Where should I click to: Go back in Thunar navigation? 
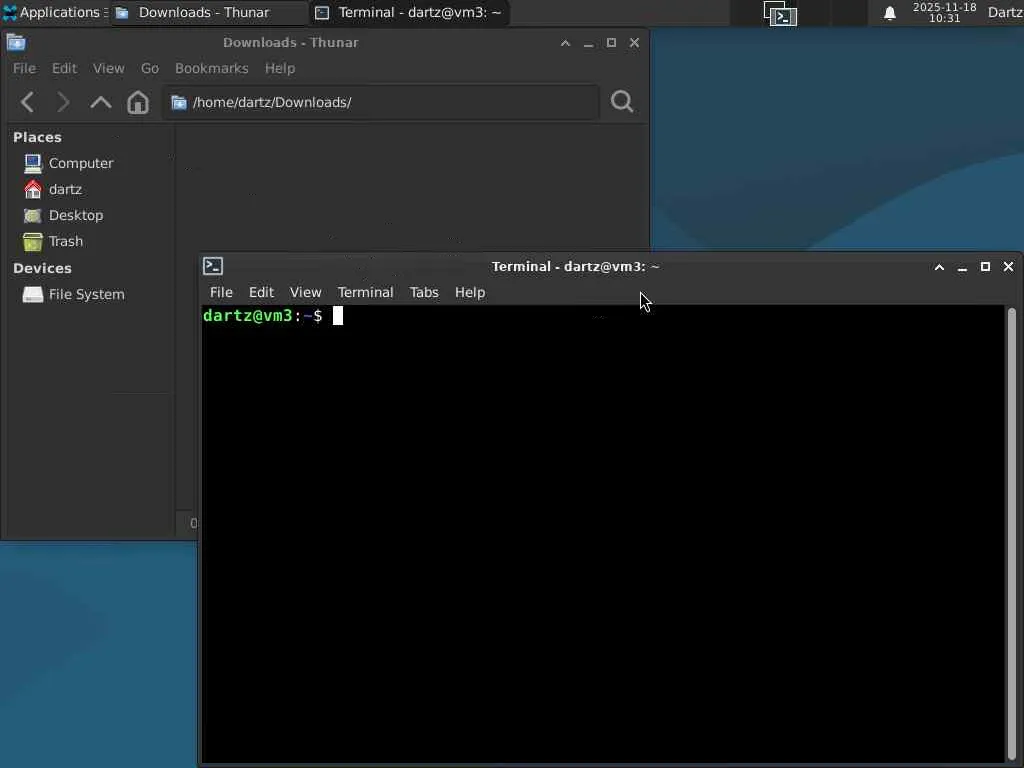tap(27, 102)
